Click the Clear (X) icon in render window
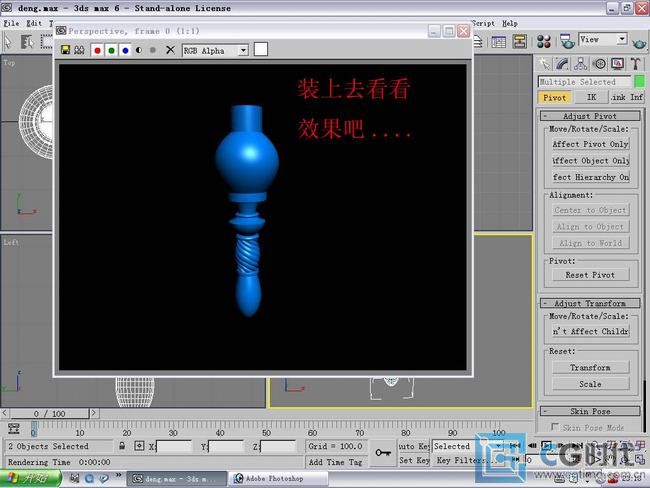This screenshot has height=488, width=650. pyautogui.click(x=169, y=50)
